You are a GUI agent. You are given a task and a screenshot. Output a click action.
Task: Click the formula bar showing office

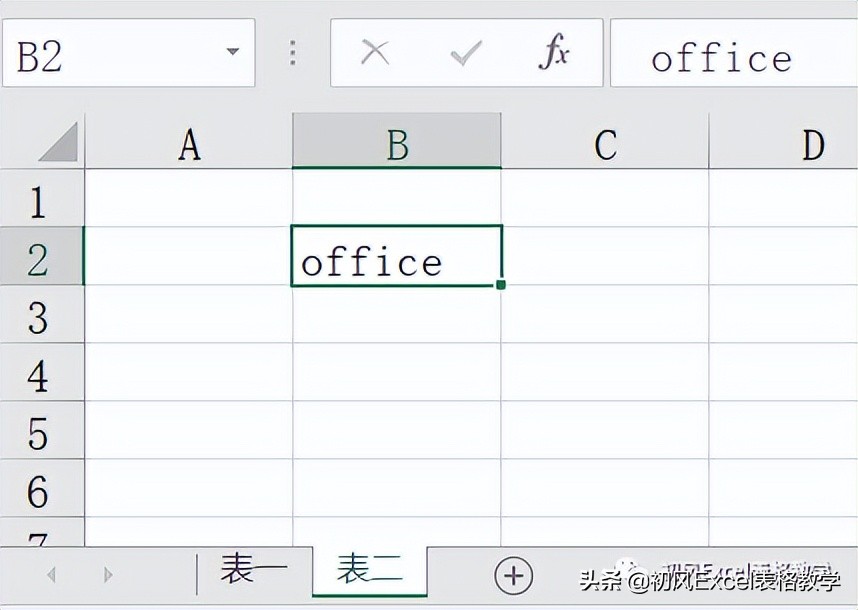tap(734, 53)
